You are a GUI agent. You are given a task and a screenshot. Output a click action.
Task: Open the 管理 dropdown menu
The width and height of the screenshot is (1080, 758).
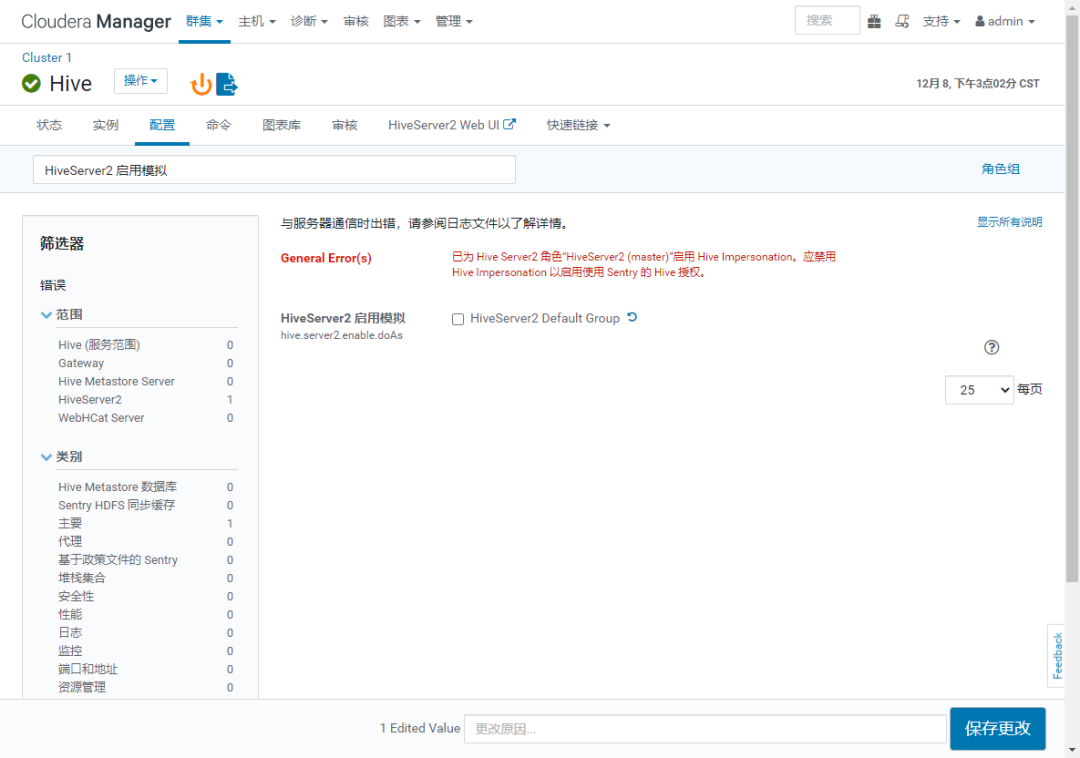pos(454,21)
